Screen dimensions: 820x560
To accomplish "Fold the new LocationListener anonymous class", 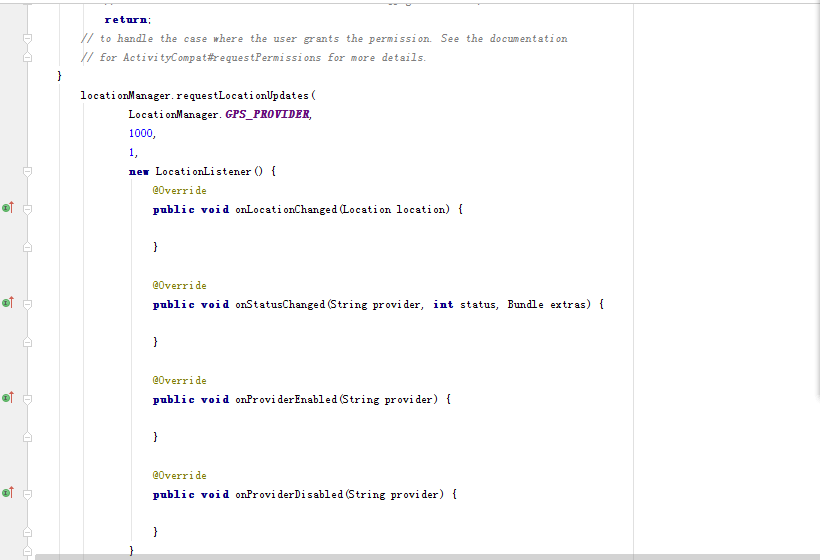I will [x=28, y=172].
